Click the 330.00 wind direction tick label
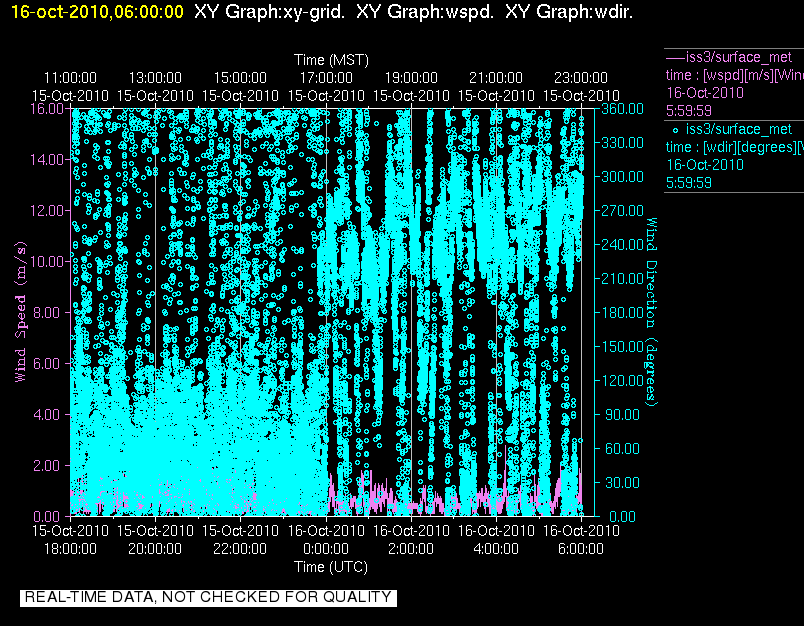Viewport: 804px width, 626px height. click(622, 143)
